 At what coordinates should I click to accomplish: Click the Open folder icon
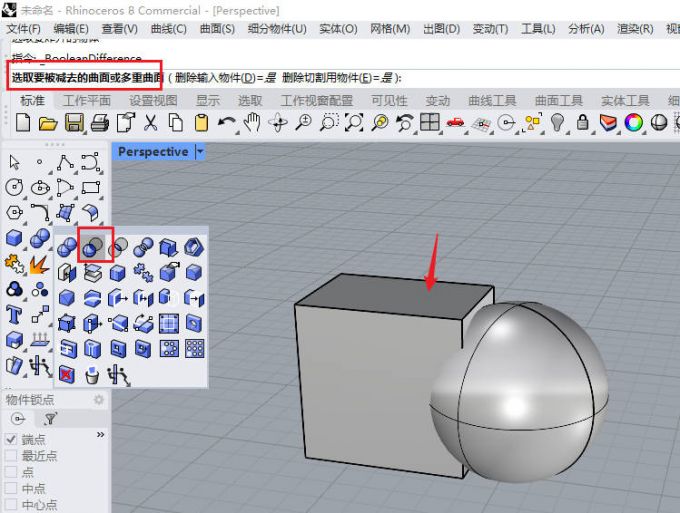pyautogui.click(x=48, y=123)
